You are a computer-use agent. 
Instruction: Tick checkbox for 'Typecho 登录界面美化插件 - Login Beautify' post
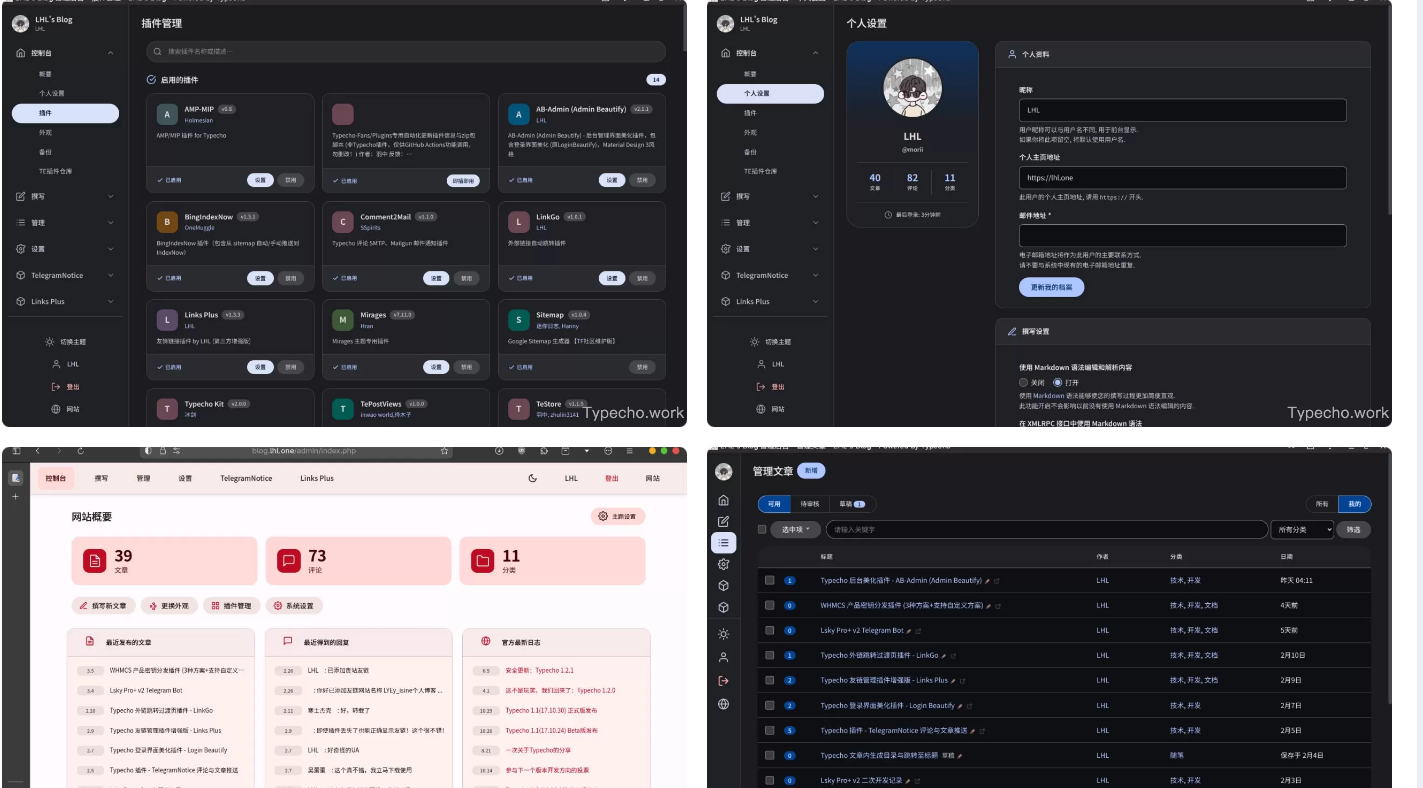[769, 705]
